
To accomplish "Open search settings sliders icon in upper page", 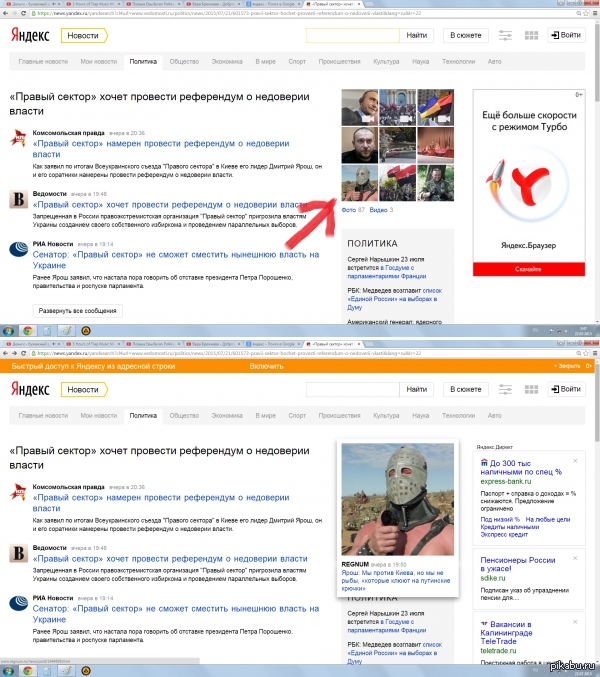I will click(x=505, y=36).
